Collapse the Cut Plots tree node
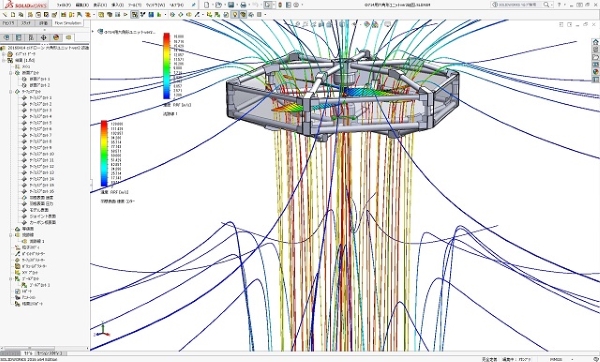600x362 pixels. point(11,73)
